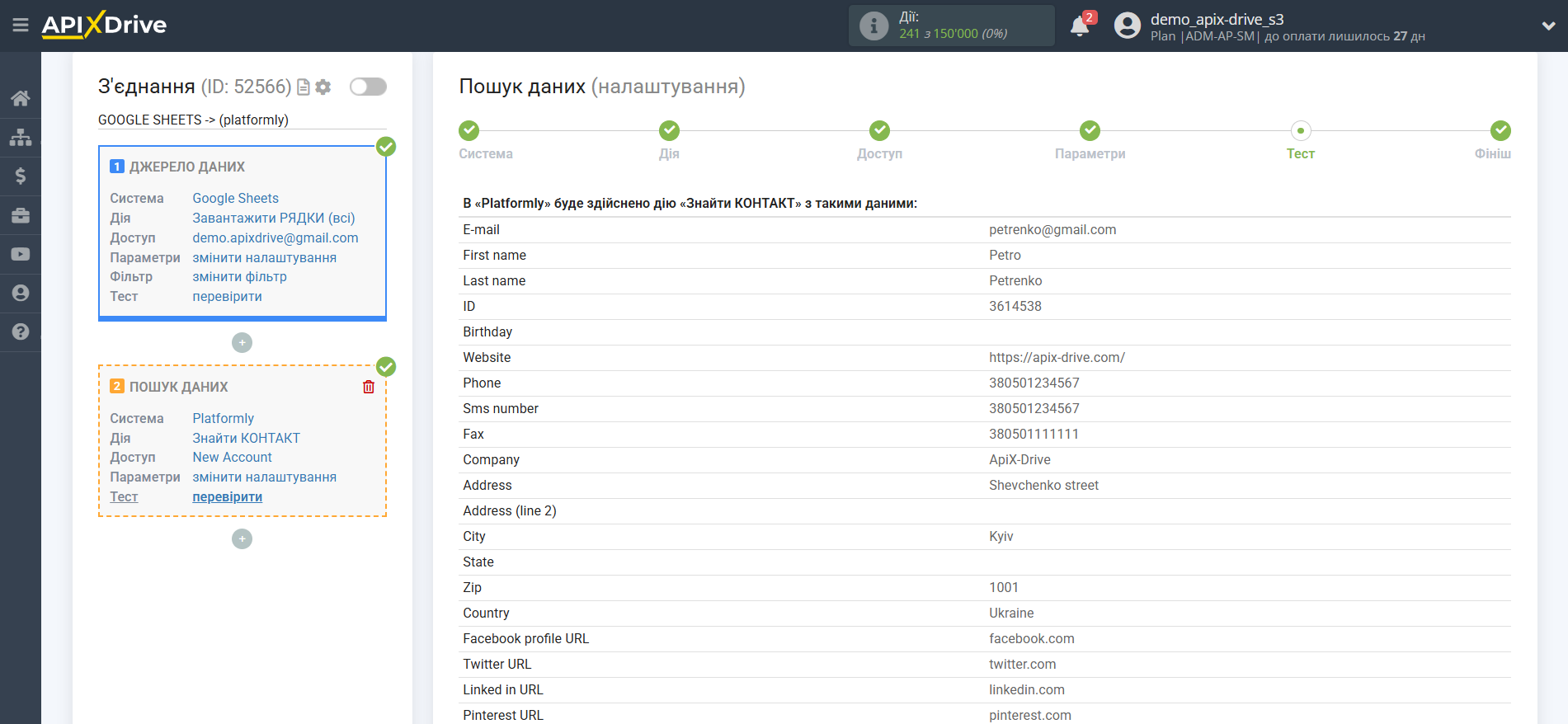Click the ДЖЕРЕЛО ДАНИХ header
Screen dimensions: 1568x724
pos(186,167)
